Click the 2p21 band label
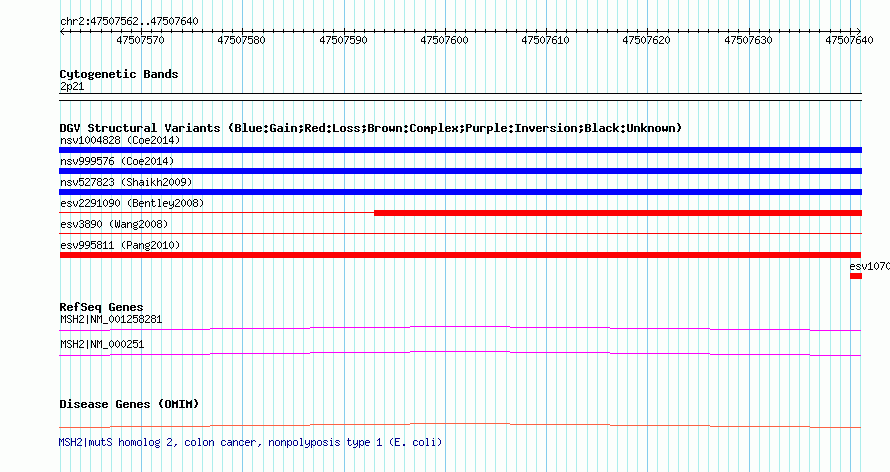The height and width of the screenshot is (472, 890). tap(72, 87)
